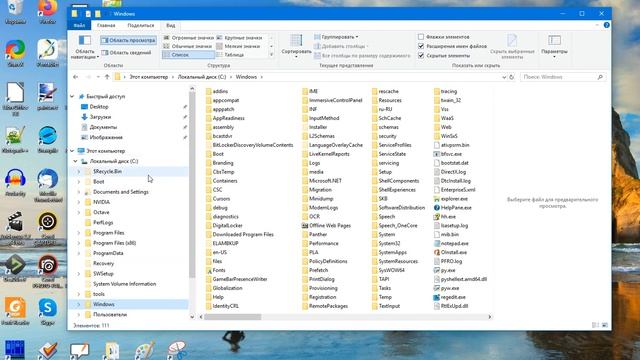Viewport: 640px width, 360px height.
Task: Select SoftwareDistribution folder
Action: [398, 208]
